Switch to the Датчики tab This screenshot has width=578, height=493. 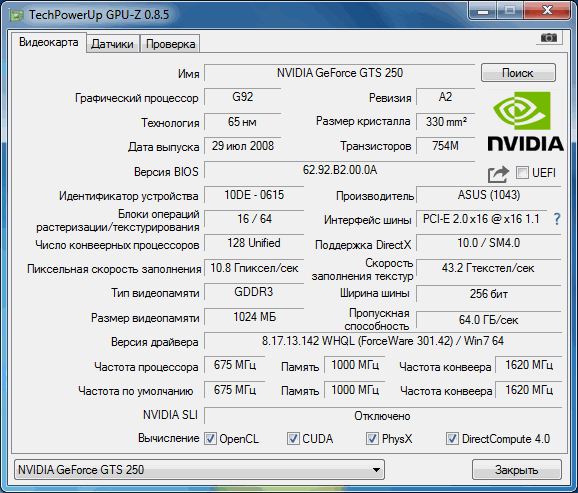coord(112,44)
